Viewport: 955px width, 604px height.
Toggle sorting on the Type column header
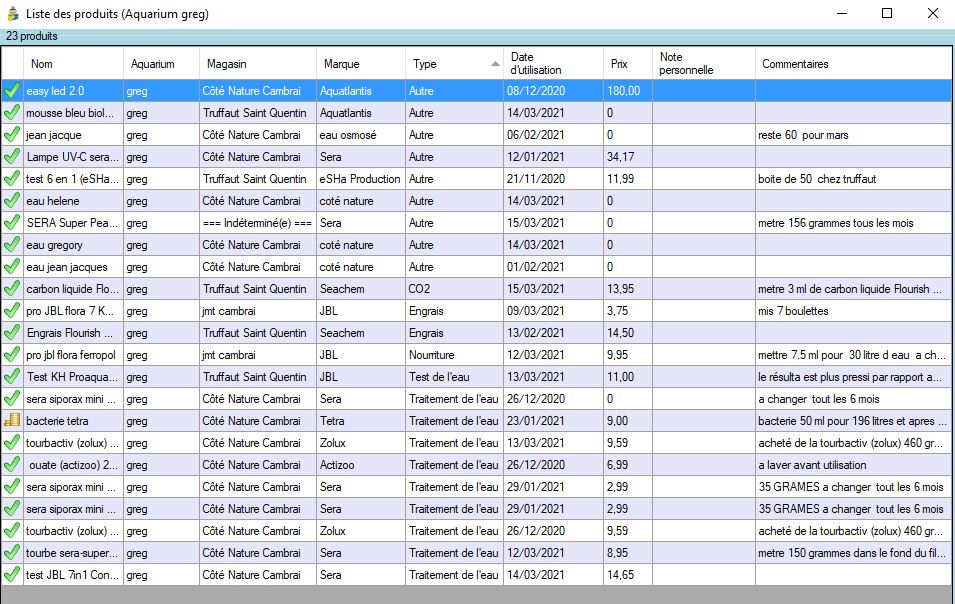pos(454,63)
